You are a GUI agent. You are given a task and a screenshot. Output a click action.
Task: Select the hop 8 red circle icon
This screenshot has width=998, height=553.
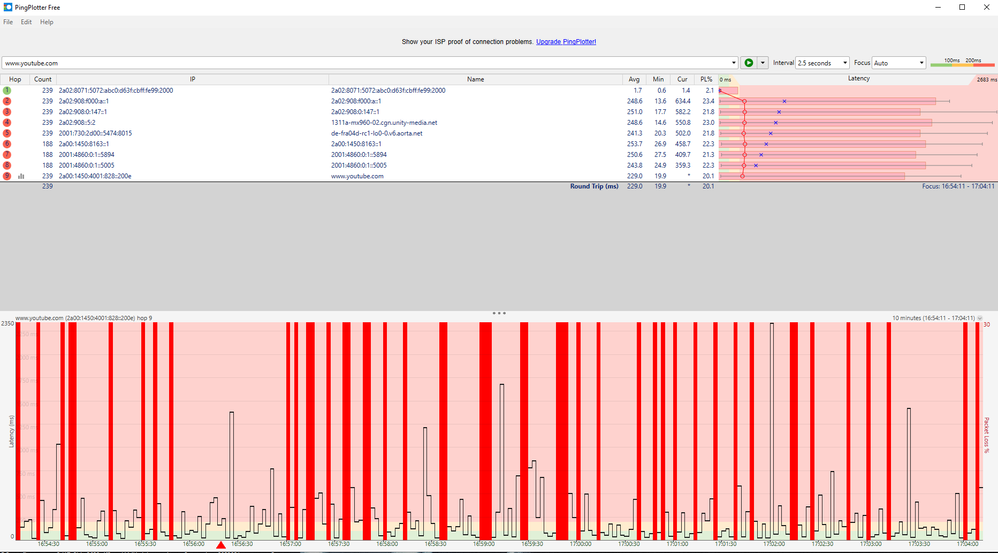point(7,165)
